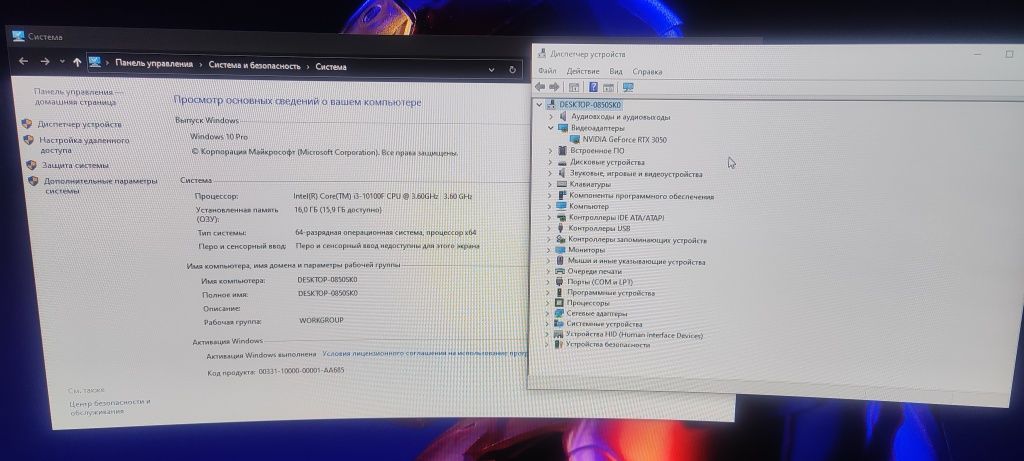This screenshot has height=461, width=1024.
Task: Open the Файл menu
Action: click(547, 71)
